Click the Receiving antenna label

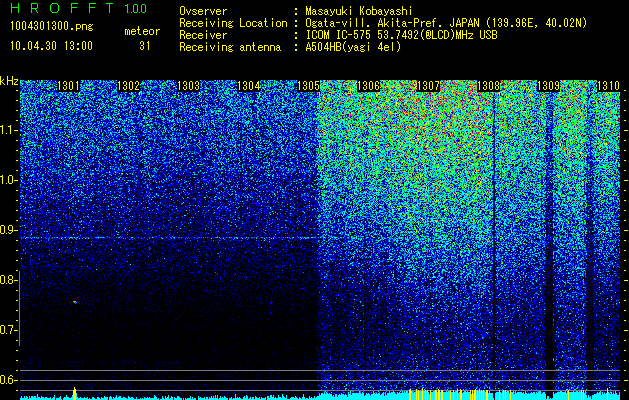[230, 47]
